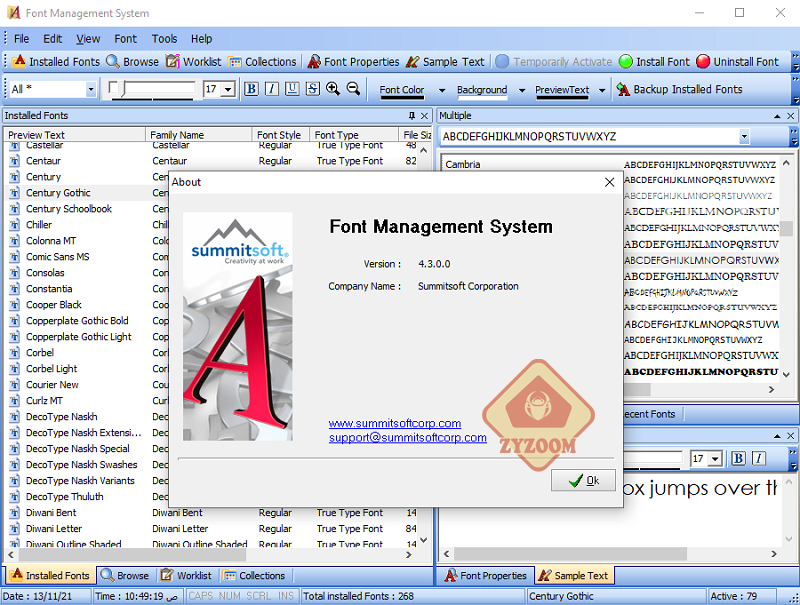Open the font size 17 dropdown
This screenshot has width=800, height=605.
click(228, 89)
